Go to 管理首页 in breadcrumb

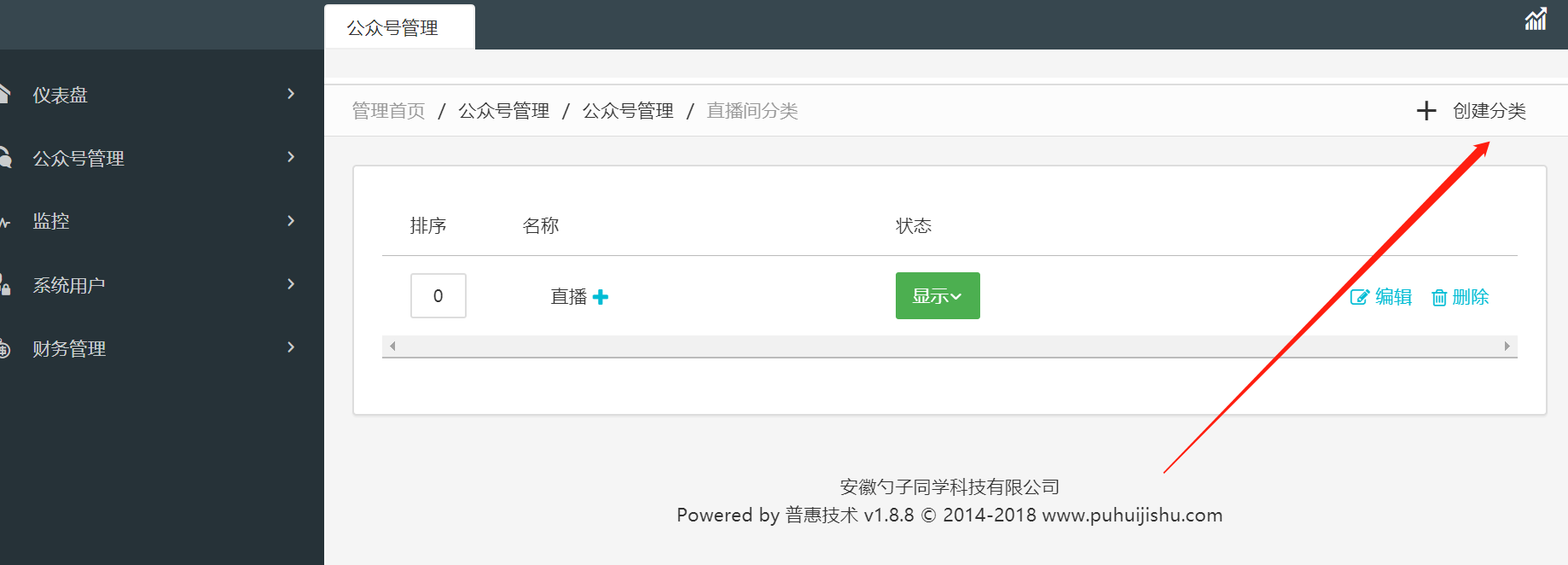pos(388,111)
